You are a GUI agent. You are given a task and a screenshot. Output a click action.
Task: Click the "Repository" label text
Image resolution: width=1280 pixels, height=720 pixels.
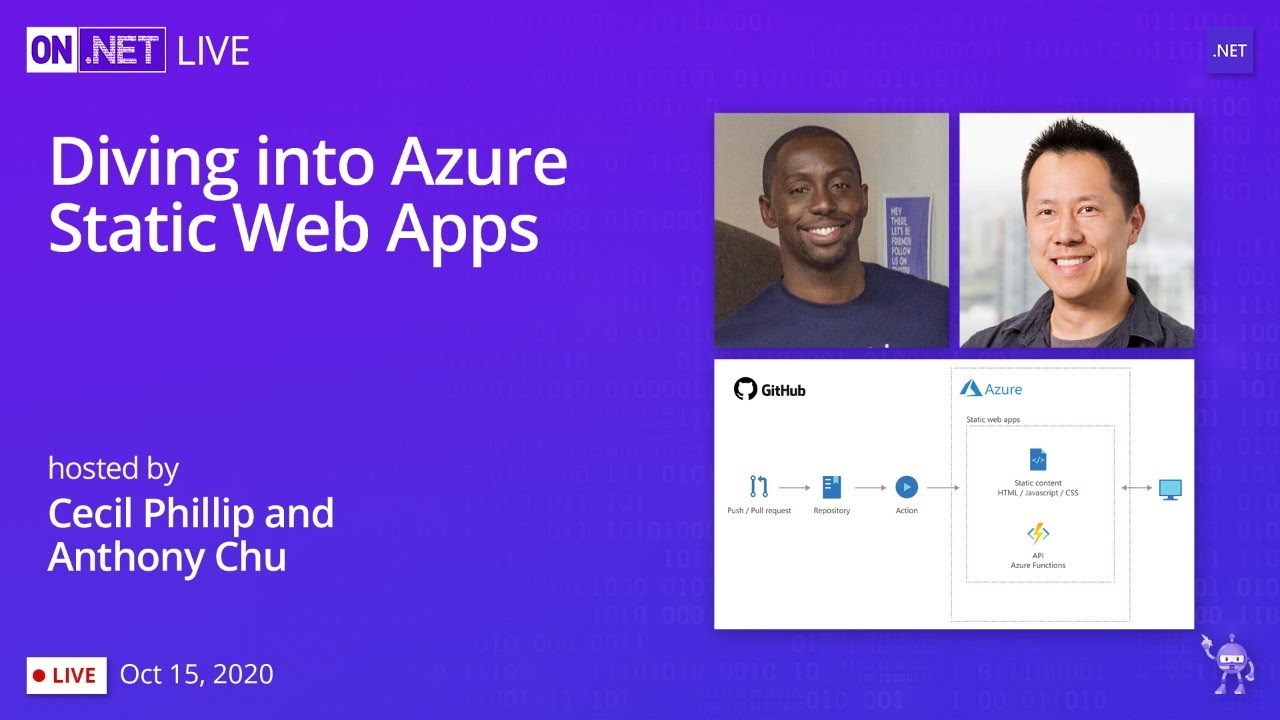point(832,510)
